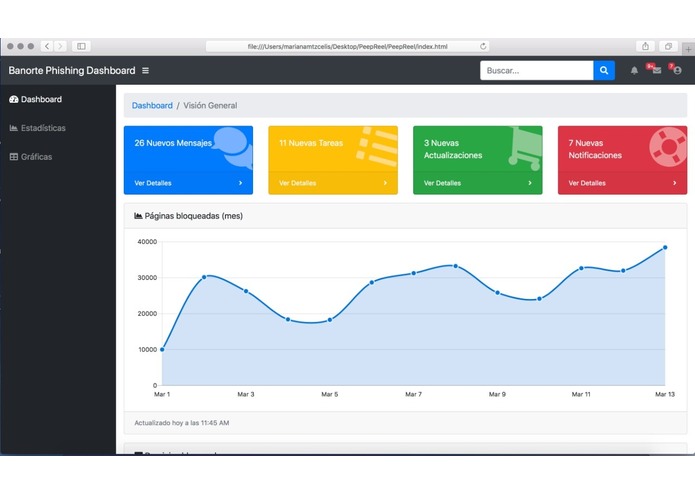Click the 11 Nuevas Tareas text
Image resolution: width=695 pixels, height=494 pixels.
[x=311, y=143]
